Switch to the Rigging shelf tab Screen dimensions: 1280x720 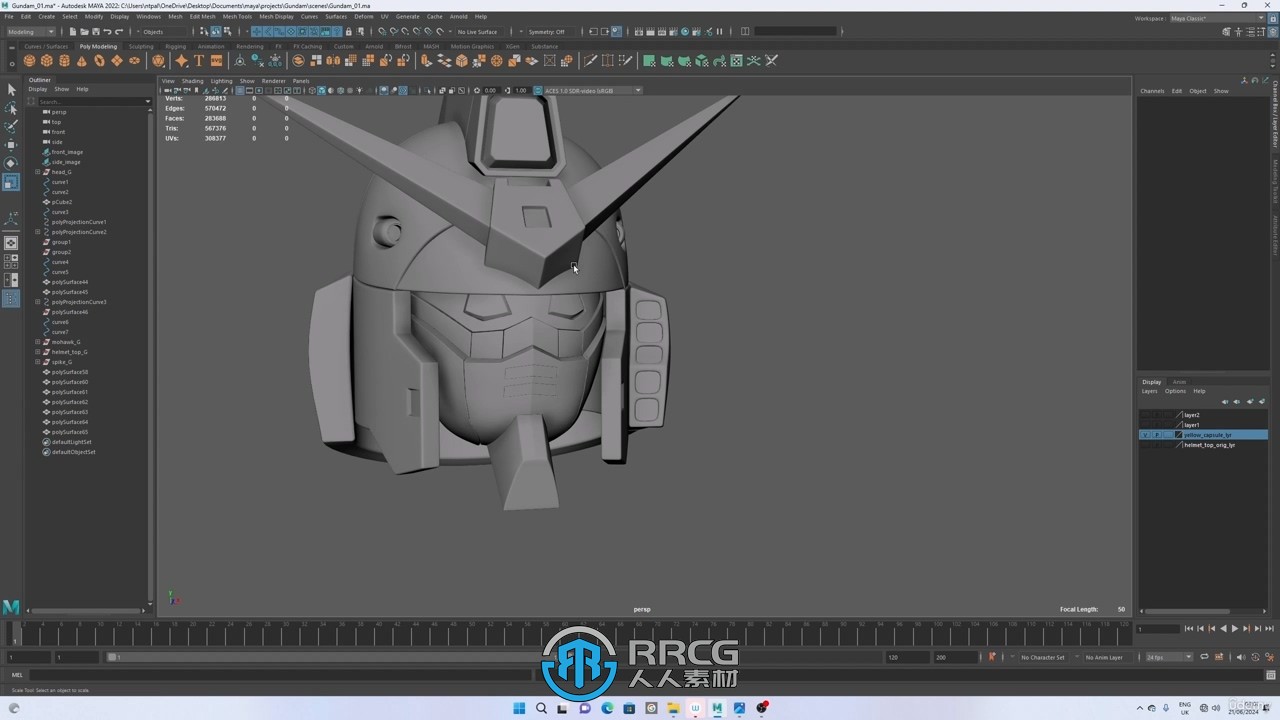point(176,46)
